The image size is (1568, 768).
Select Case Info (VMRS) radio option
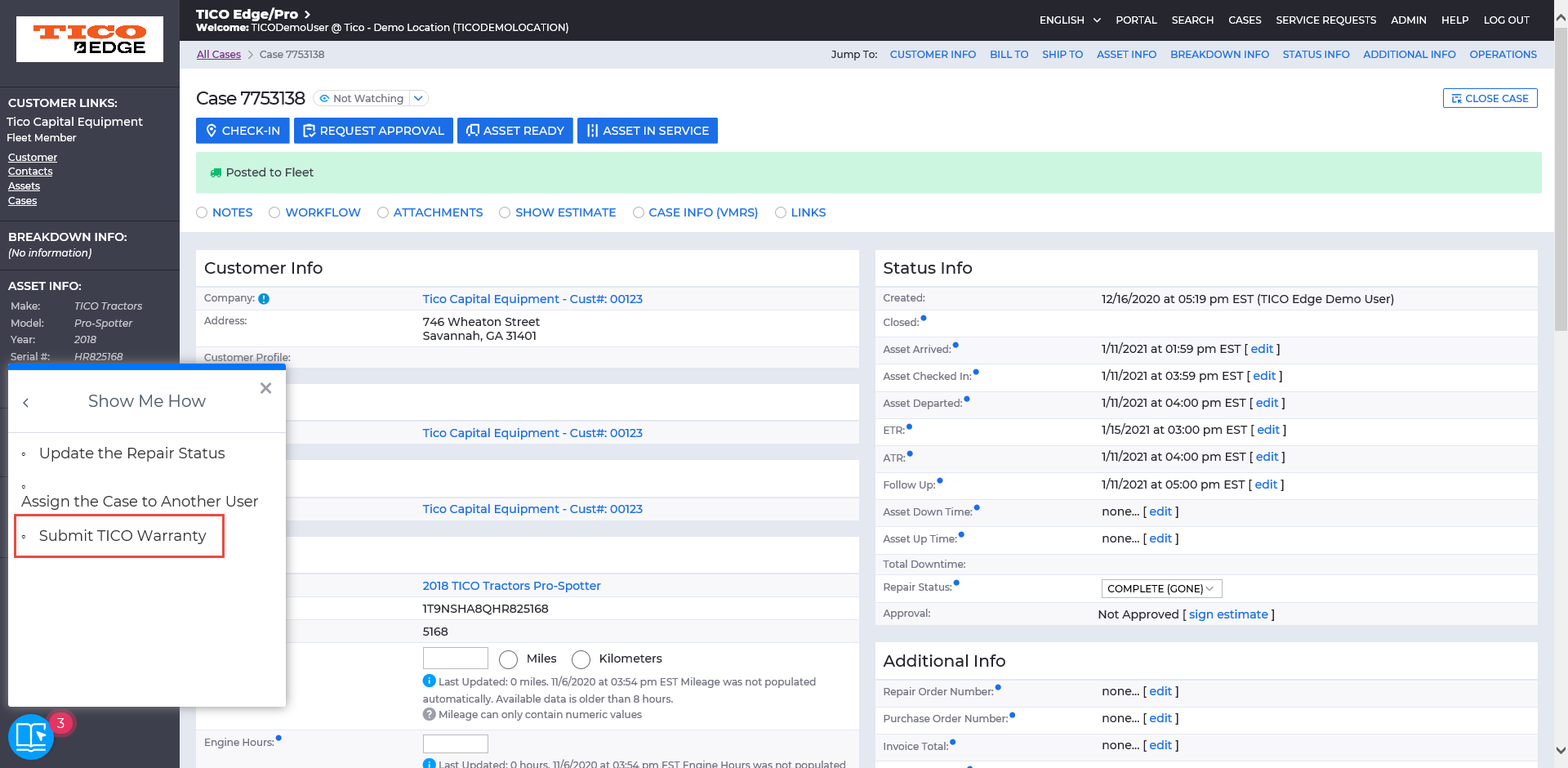click(639, 212)
